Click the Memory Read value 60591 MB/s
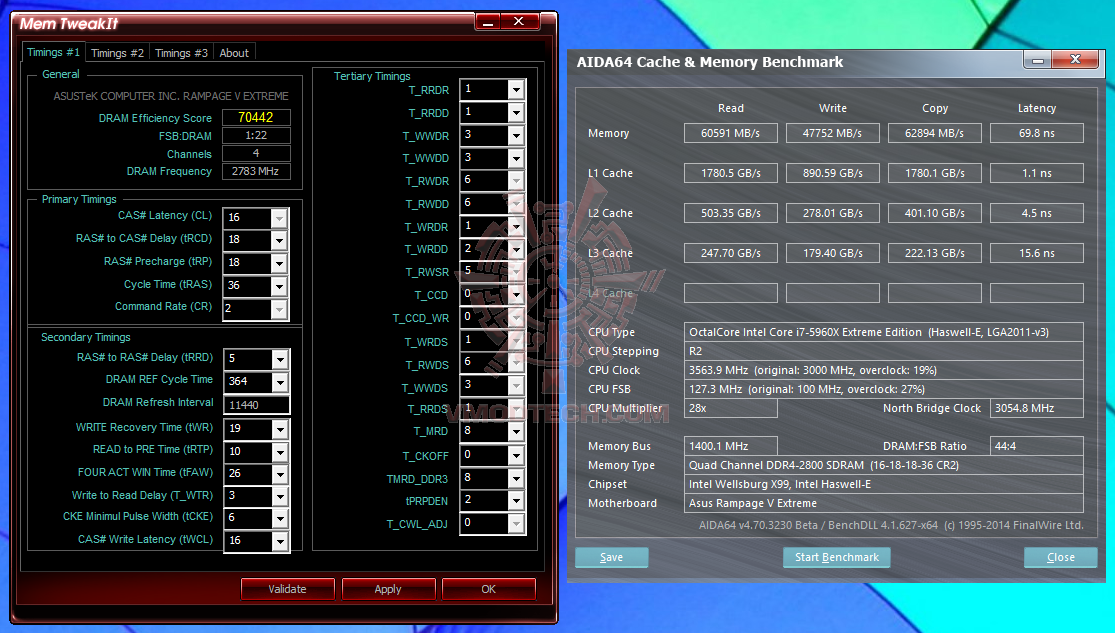Image resolution: width=1115 pixels, height=633 pixels. point(730,133)
